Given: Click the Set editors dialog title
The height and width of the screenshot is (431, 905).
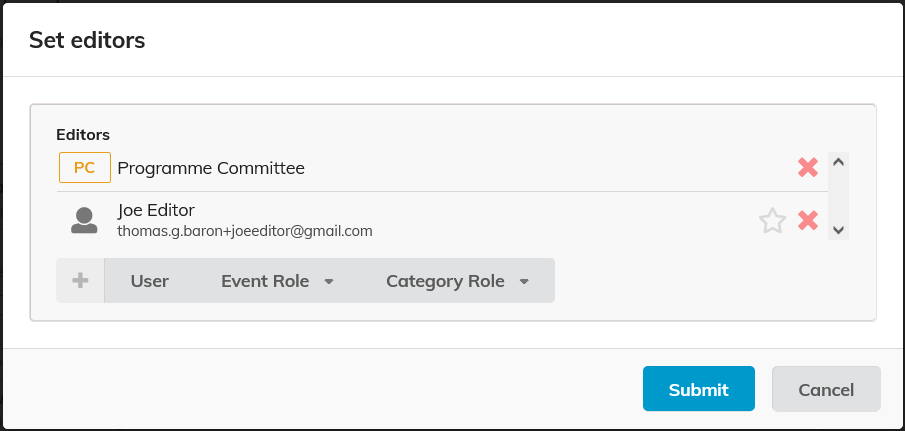Looking at the screenshot, I should click(x=87, y=40).
